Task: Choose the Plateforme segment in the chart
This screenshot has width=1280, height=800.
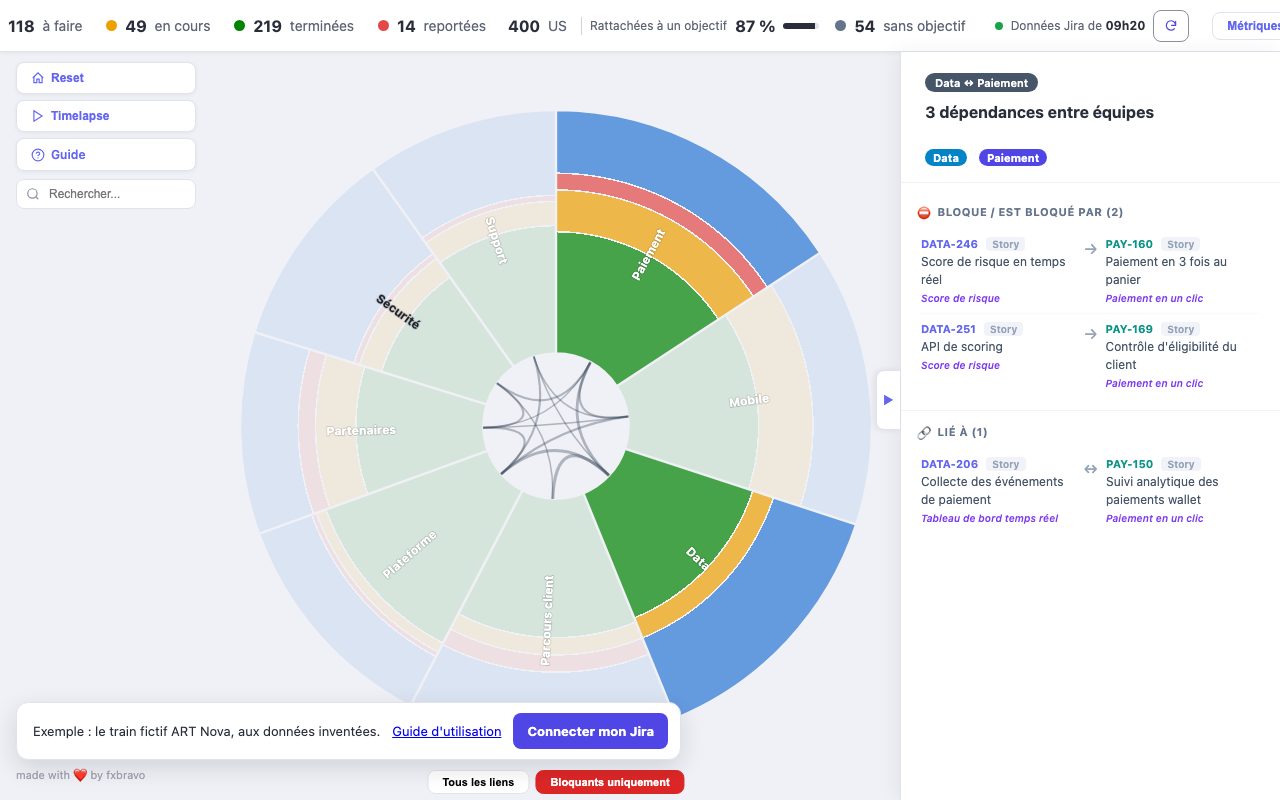Action: (410, 554)
